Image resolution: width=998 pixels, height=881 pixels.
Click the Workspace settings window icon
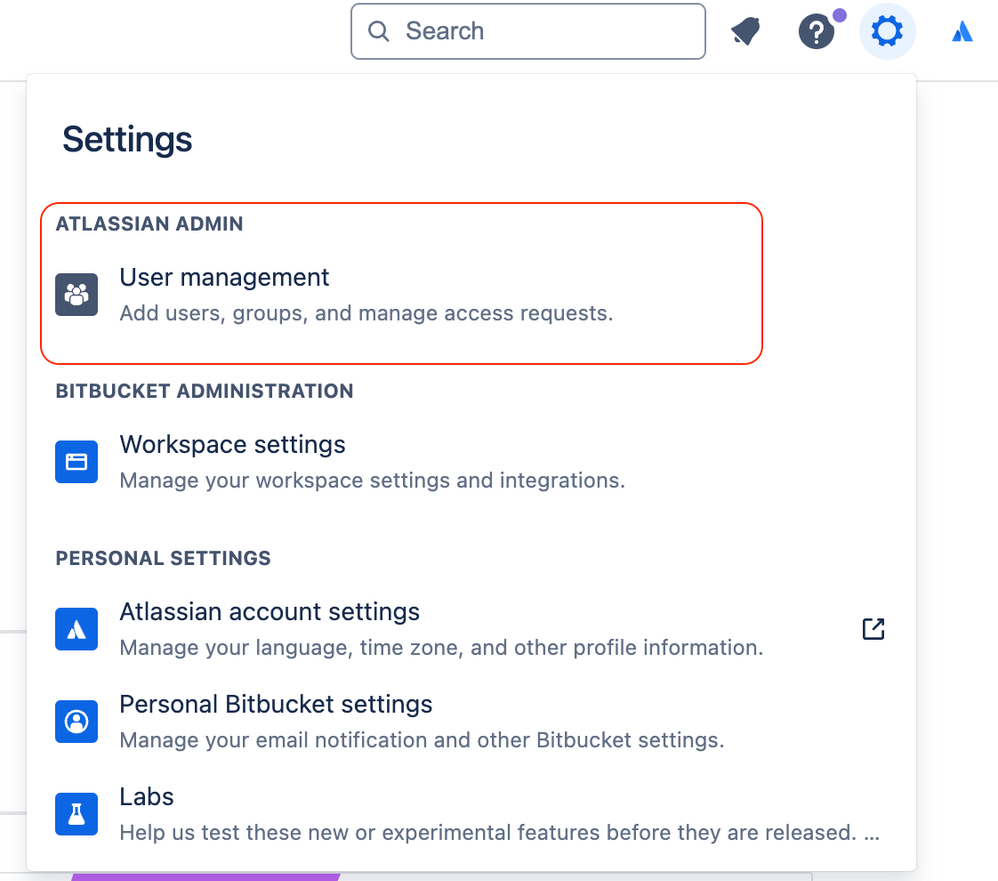(76, 462)
